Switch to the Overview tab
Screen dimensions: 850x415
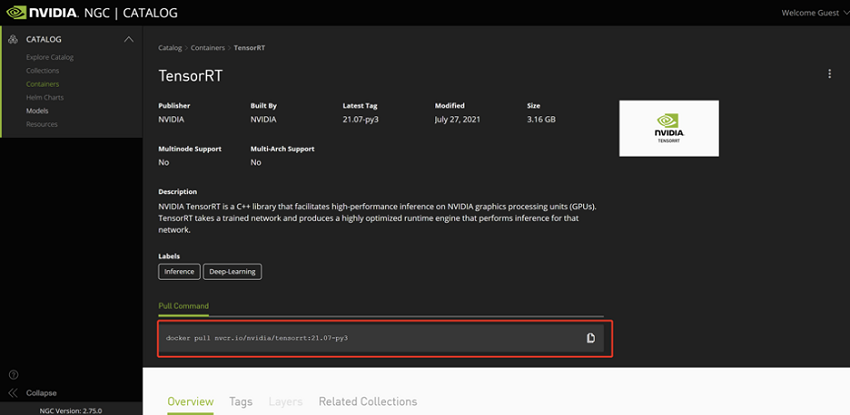pos(190,402)
